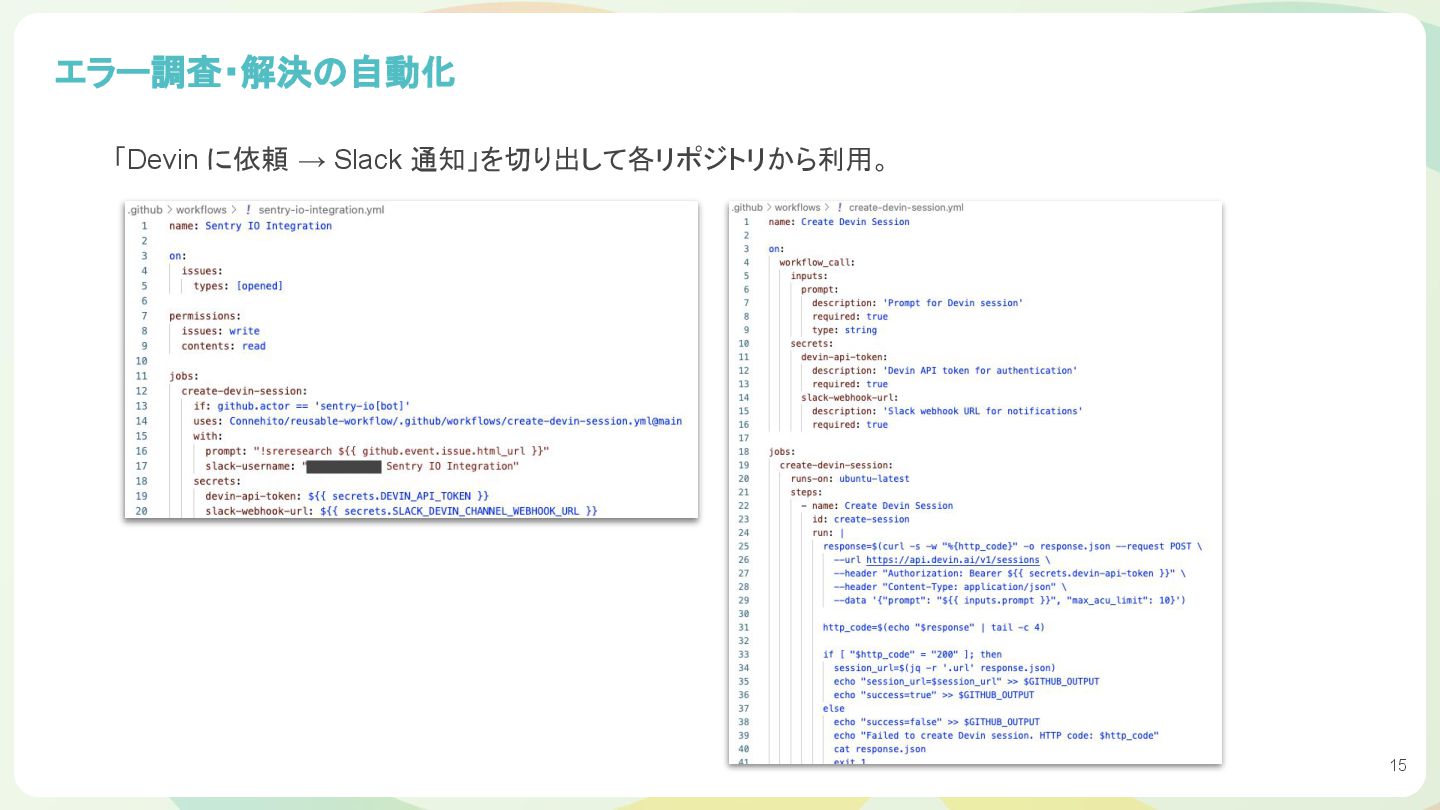Viewport: 1440px width, 810px height.
Task: Select workflows folder in the right editor breadcrumb
Action: coord(797,207)
